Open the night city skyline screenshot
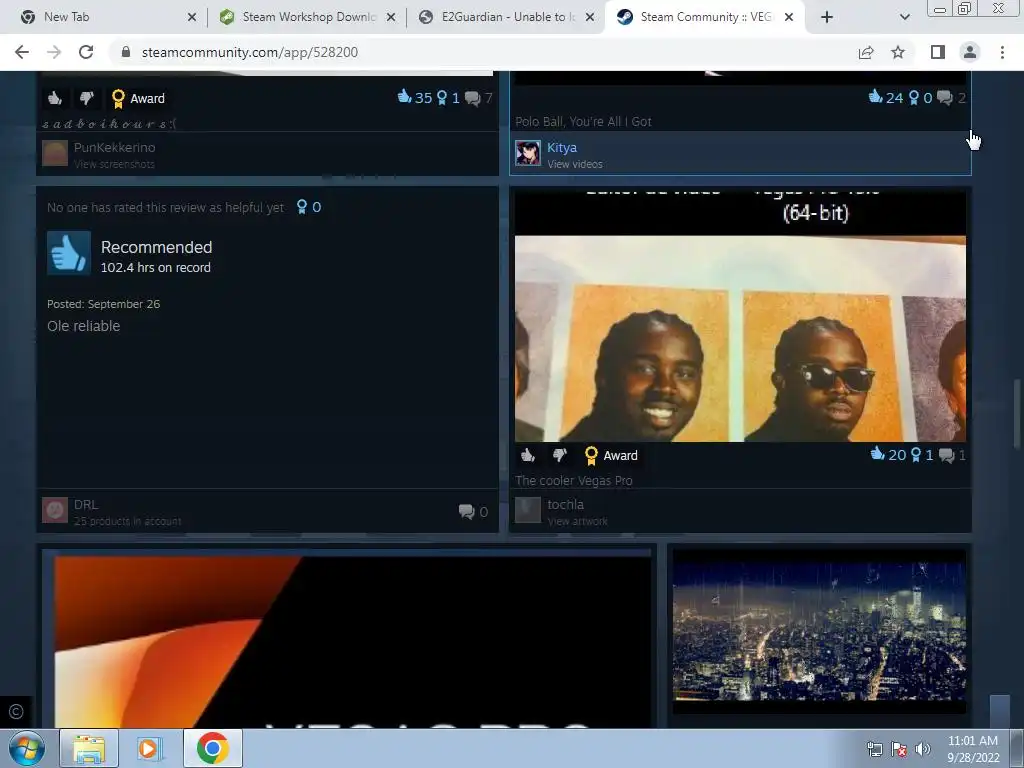The image size is (1024, 768). (819, 632)
